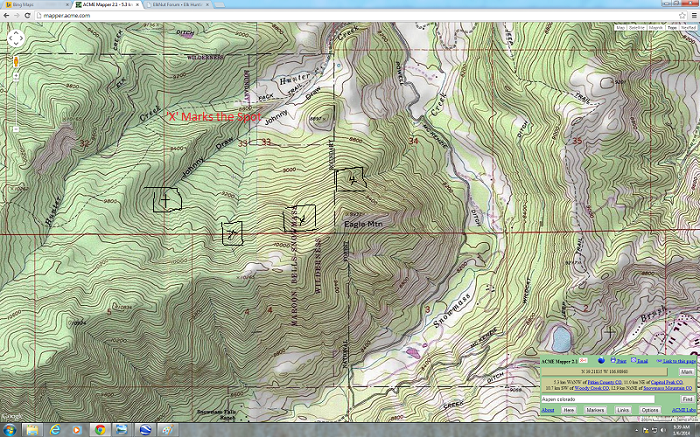700x437 pixels.
Task: Click the Options button
Action: tap(650, 410)
